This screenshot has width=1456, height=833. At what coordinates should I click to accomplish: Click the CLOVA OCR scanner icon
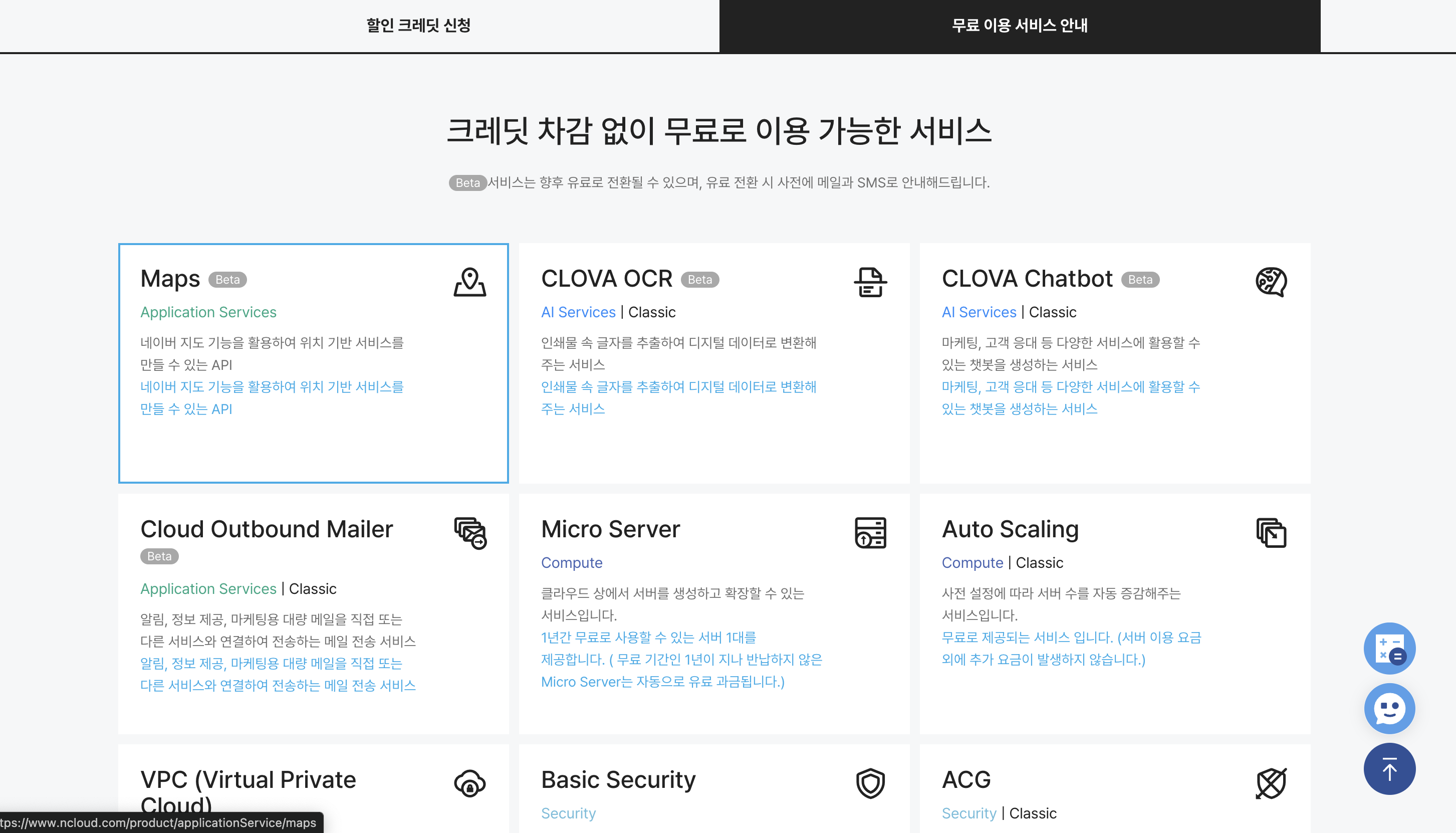[x=870, y=282]
